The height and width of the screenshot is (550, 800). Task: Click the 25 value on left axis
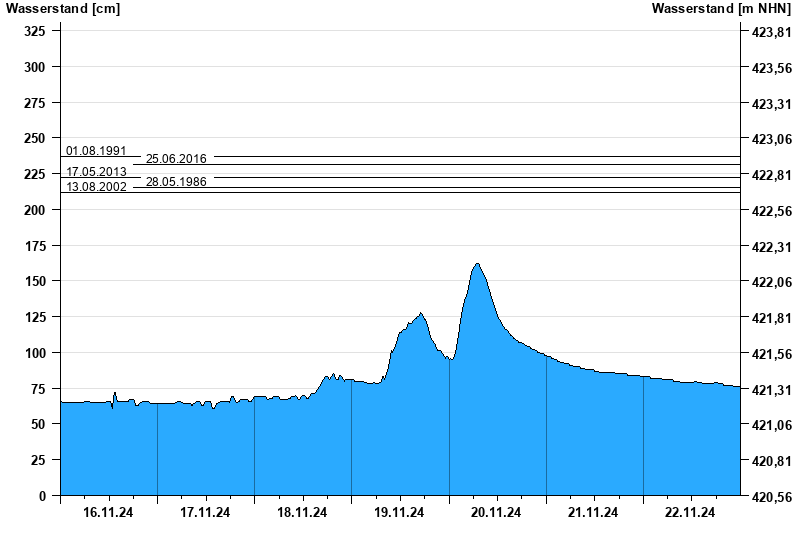click(38, 460)
